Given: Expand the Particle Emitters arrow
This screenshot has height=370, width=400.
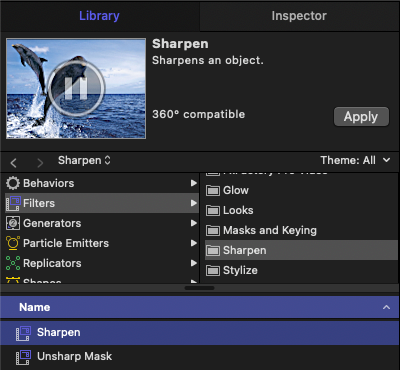Looking at the screenshot, I should (x=194, y=243).
